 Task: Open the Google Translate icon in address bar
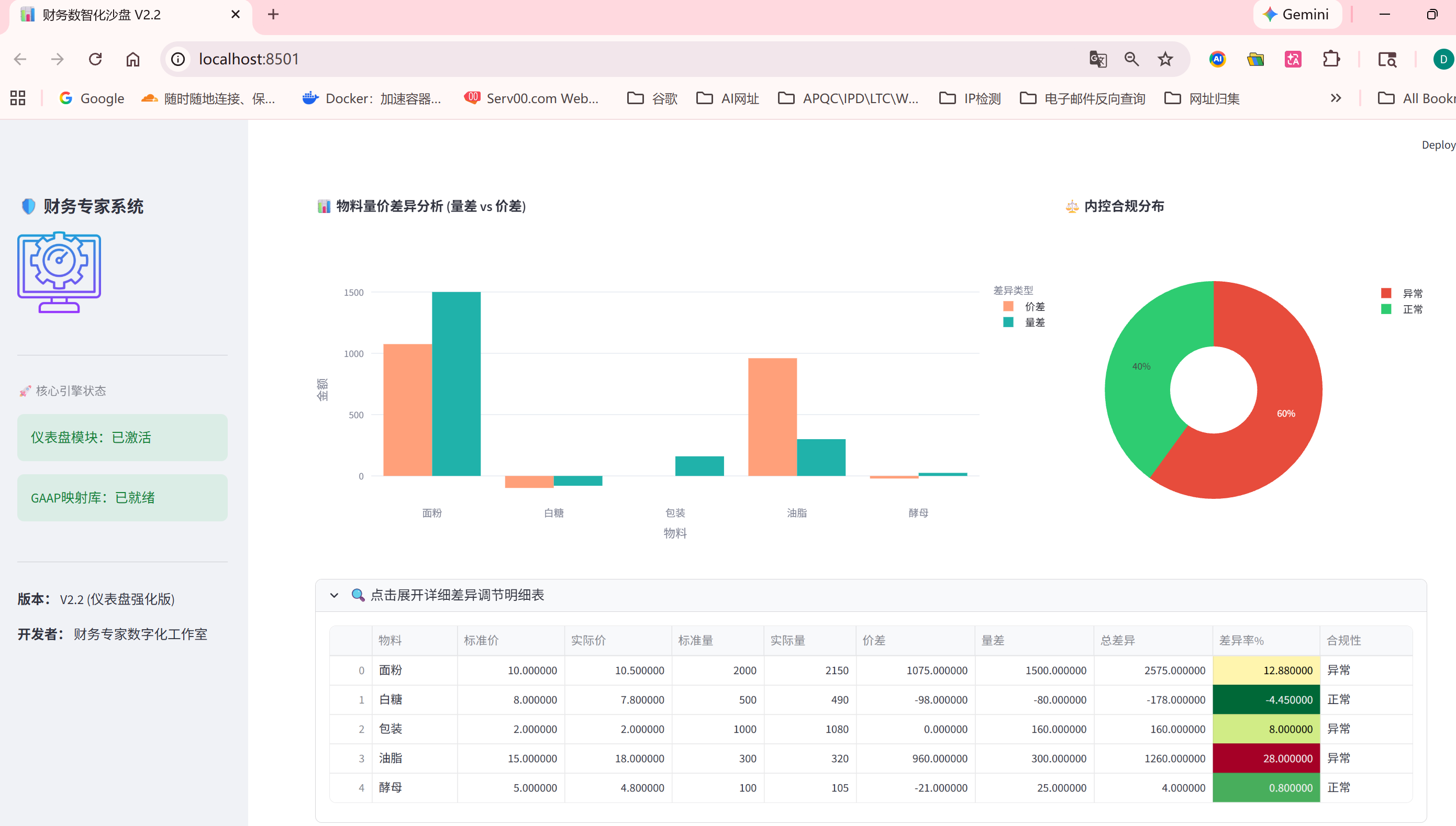coord(1097,59)
